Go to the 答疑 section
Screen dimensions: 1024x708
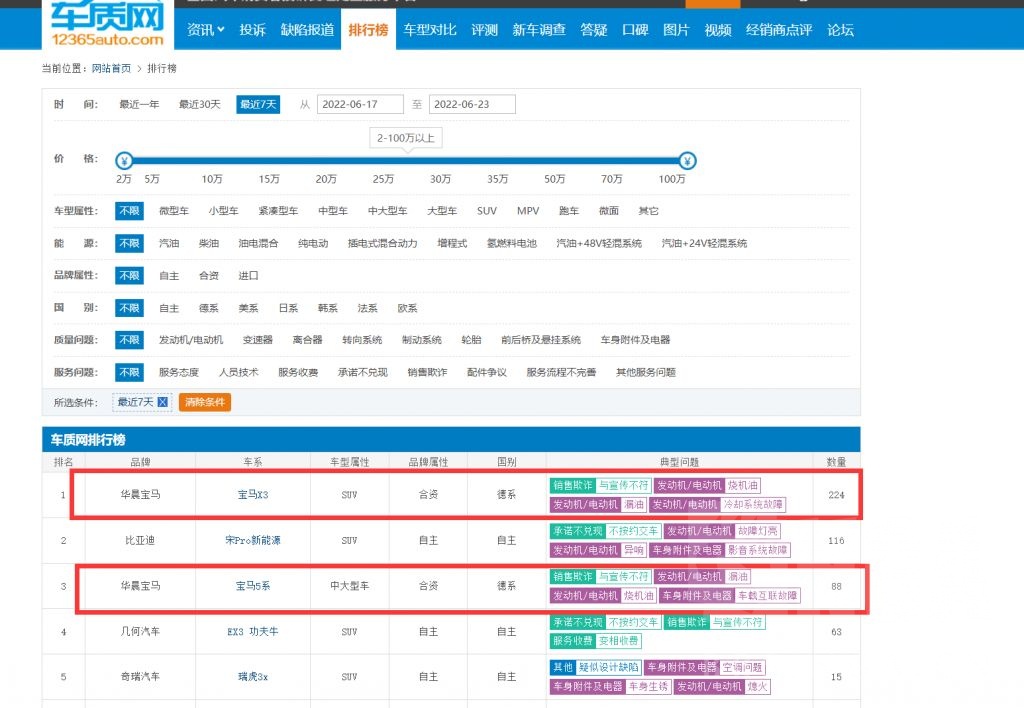(x=594, y=30)
